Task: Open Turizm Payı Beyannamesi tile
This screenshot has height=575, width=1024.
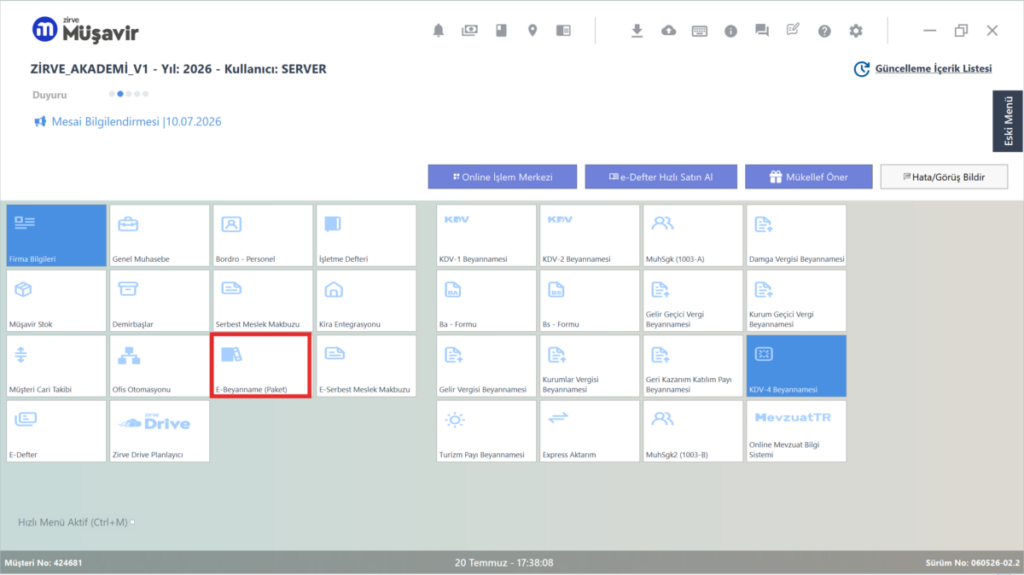Action: [x=486, y=431]
